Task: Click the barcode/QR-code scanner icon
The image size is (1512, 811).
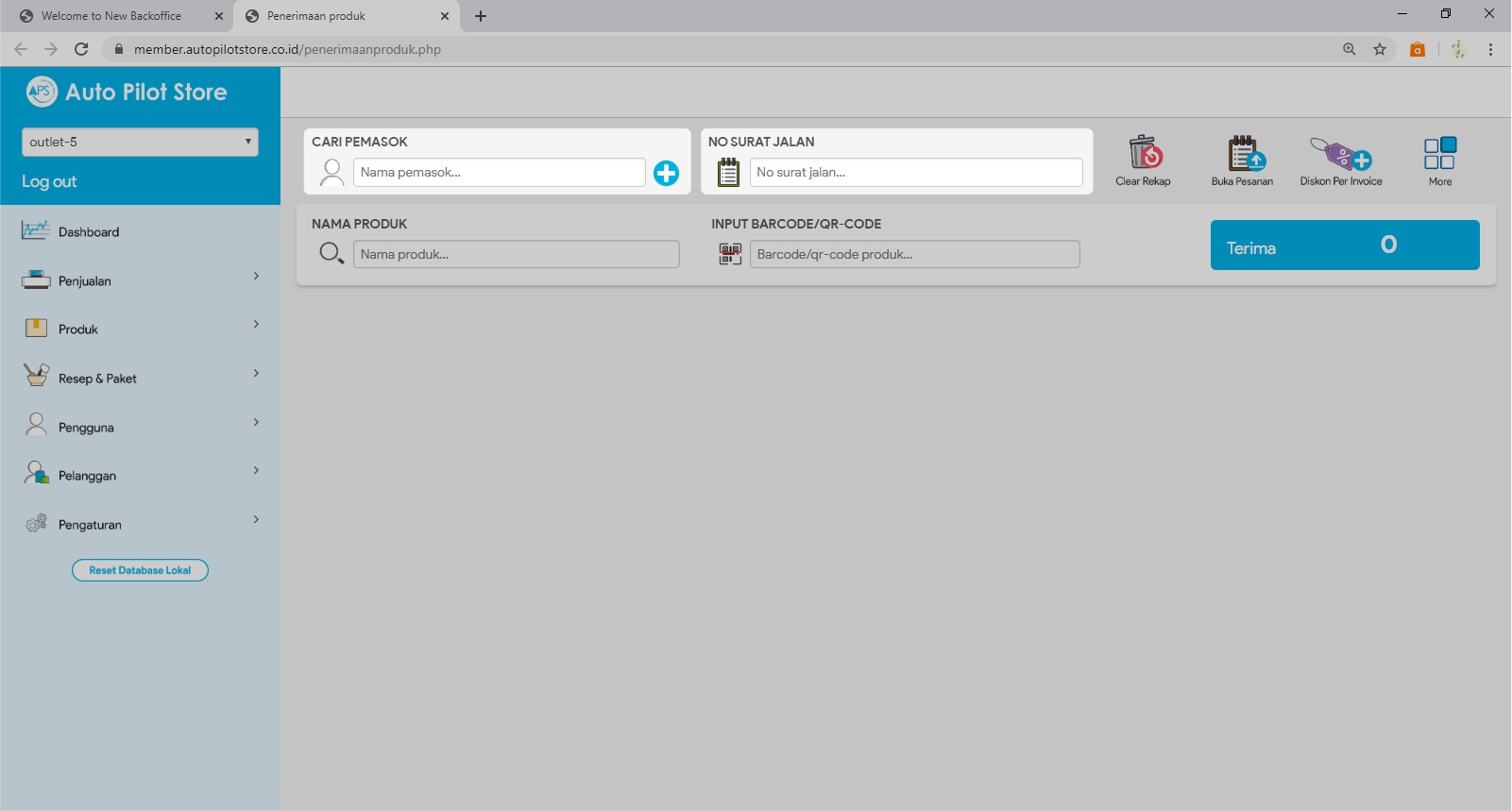Action: [730, 254]
